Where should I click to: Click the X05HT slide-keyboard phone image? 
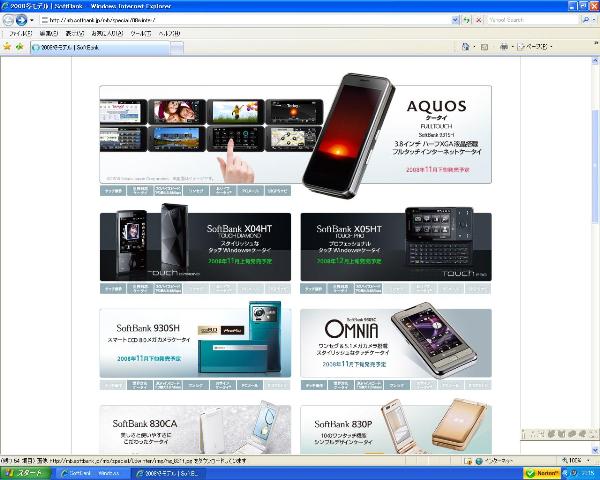[x=439, y=237]
